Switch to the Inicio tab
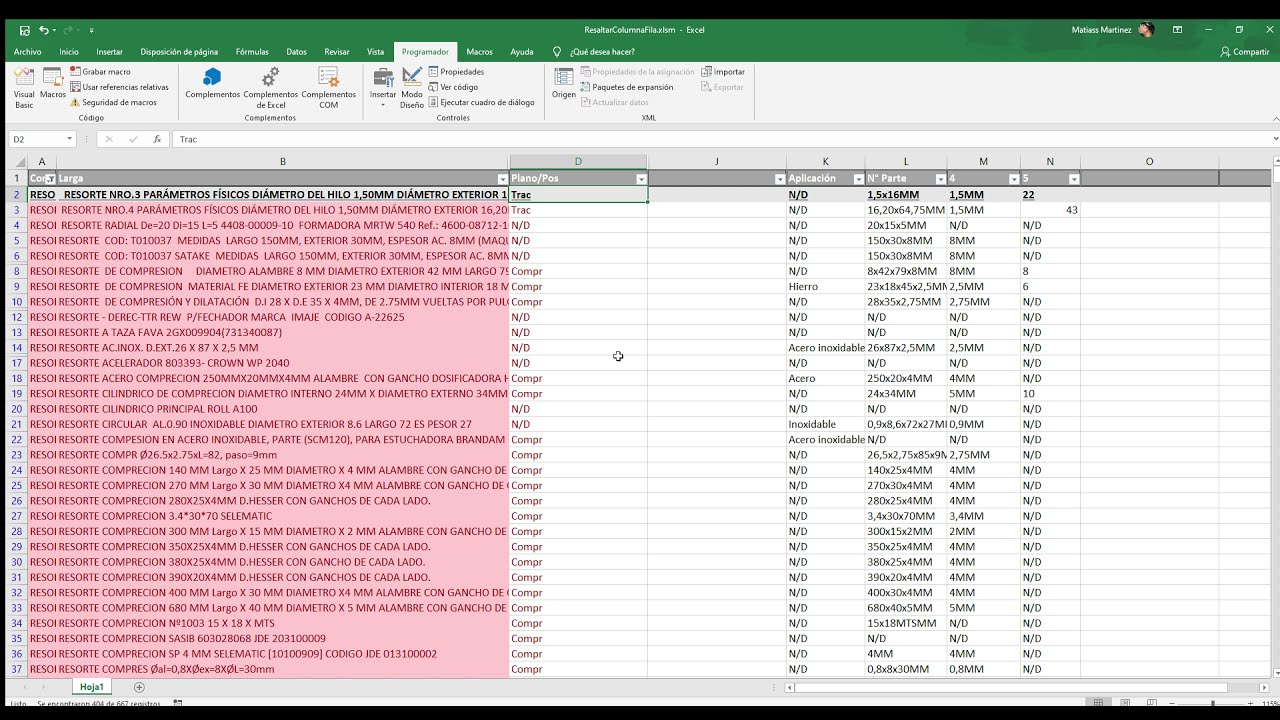The image size is (1280, 720). click(69, 52)
